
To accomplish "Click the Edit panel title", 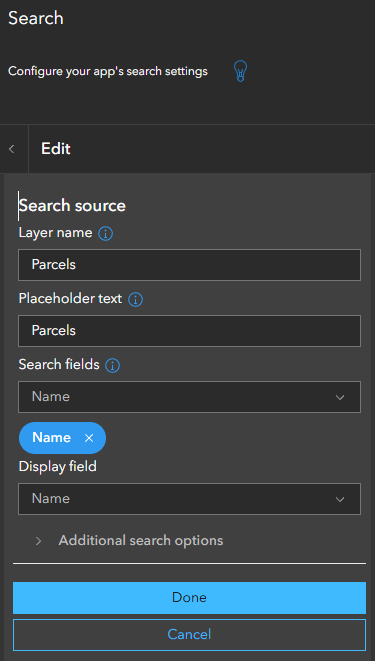I will coord(56,148).
